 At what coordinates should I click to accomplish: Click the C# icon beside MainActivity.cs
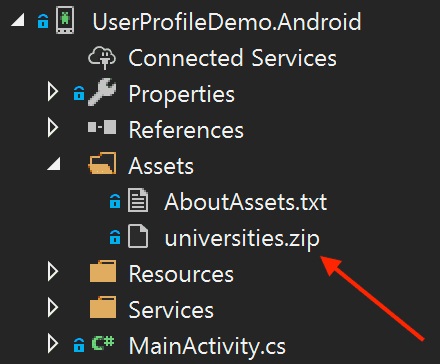[103, 343]
